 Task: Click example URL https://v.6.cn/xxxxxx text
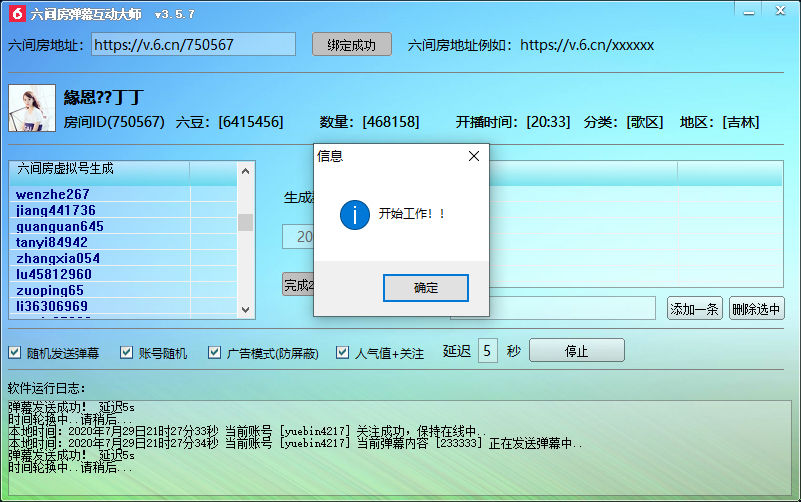[587, 45]
